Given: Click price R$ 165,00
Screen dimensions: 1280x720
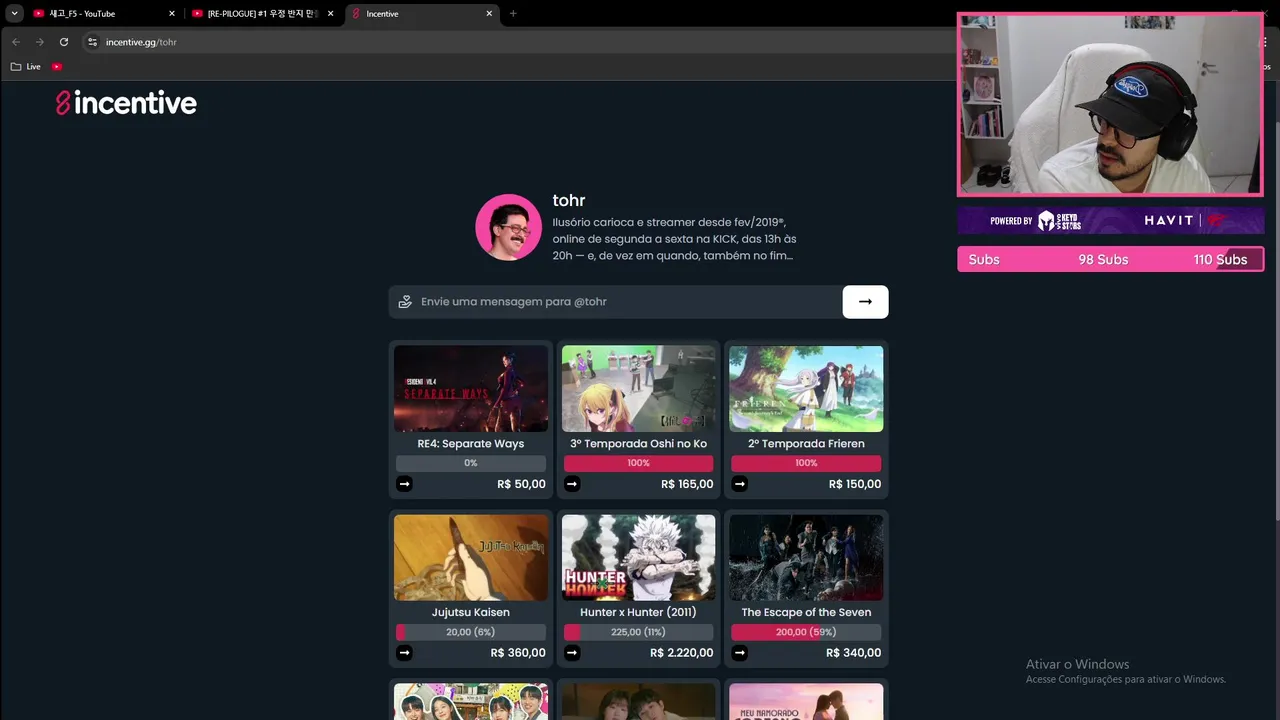Looking at the screenshot, I should (x=687, y=484).
